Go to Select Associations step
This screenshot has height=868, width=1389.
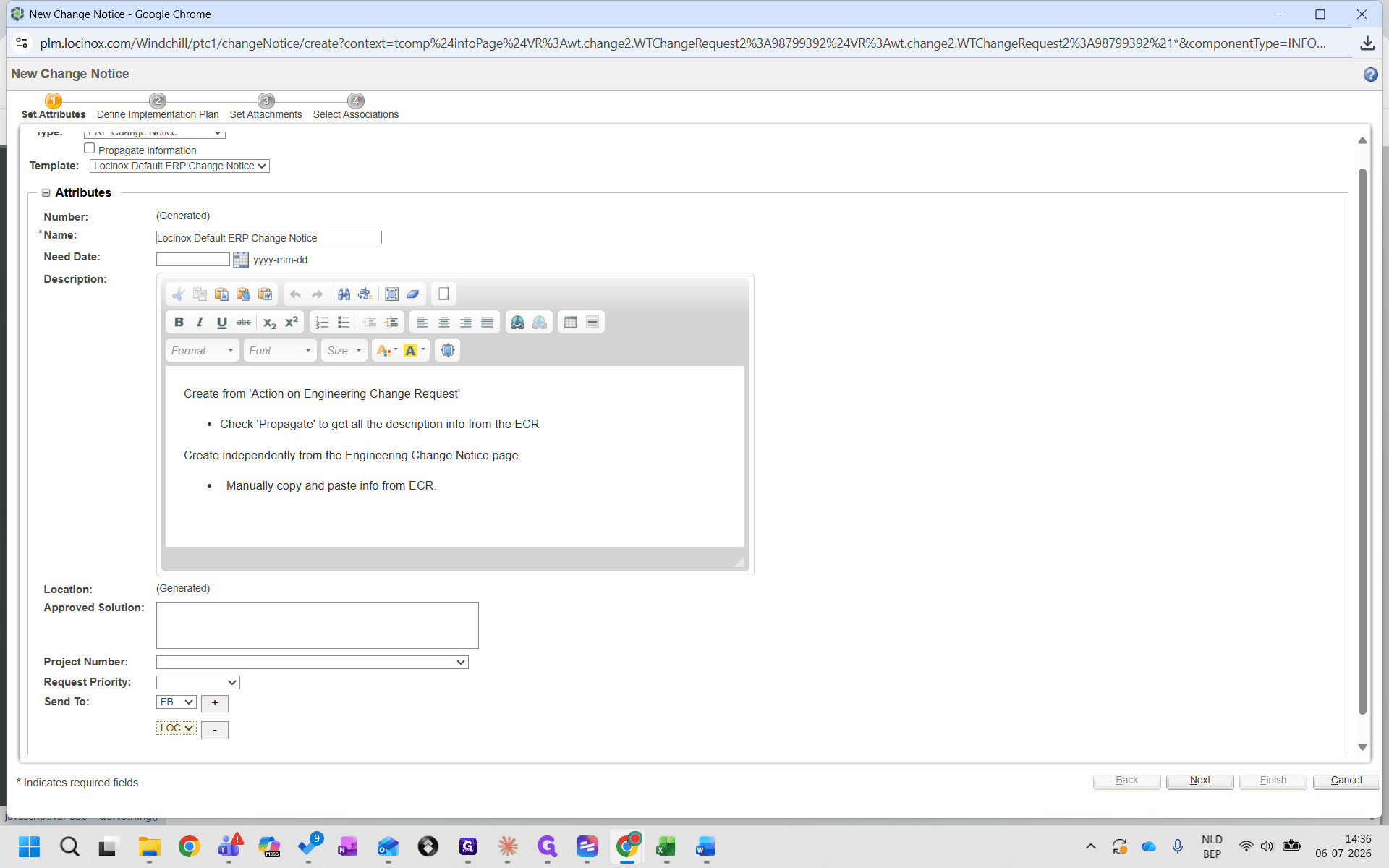point(356,108)
